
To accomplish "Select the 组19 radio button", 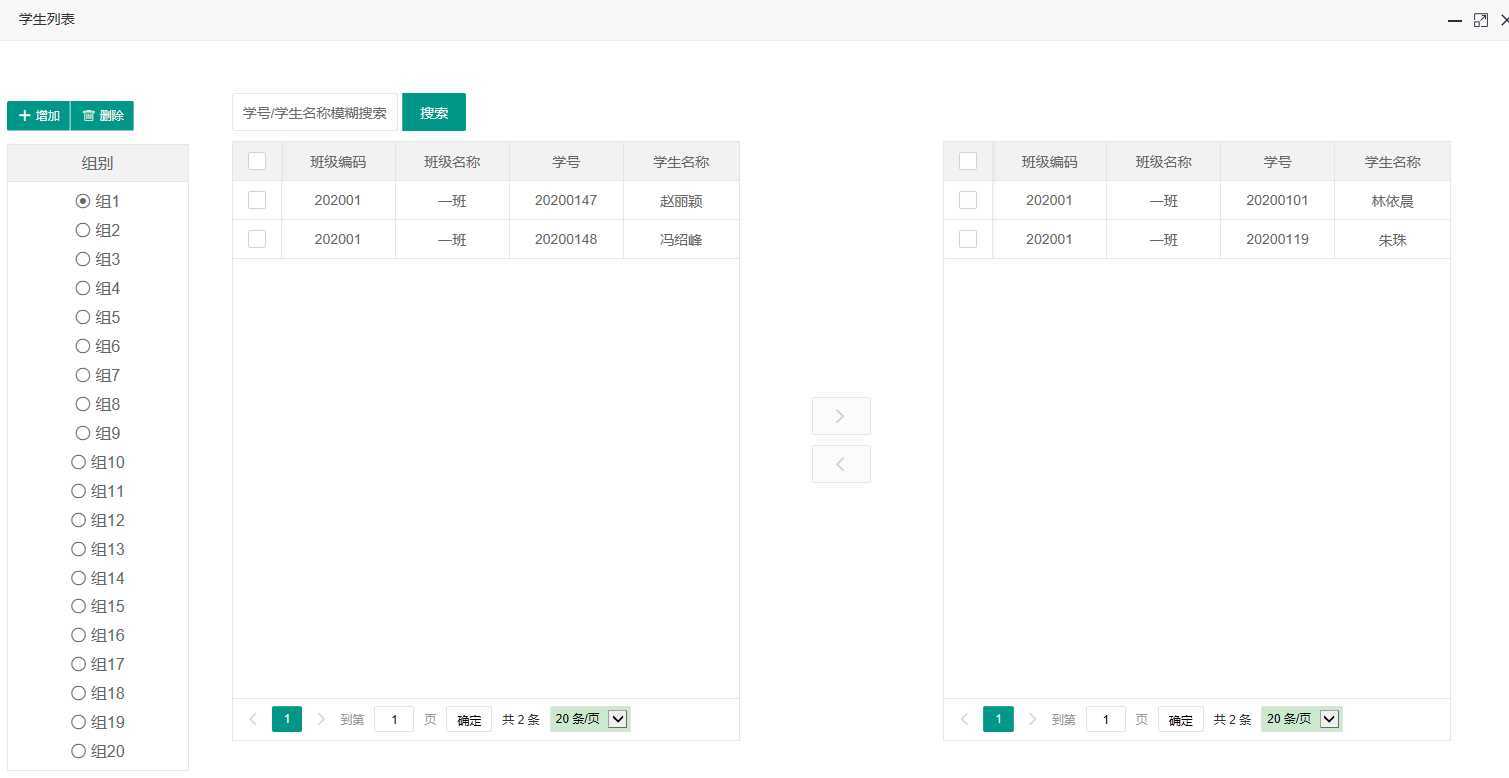I will click(x=79, y=722).
